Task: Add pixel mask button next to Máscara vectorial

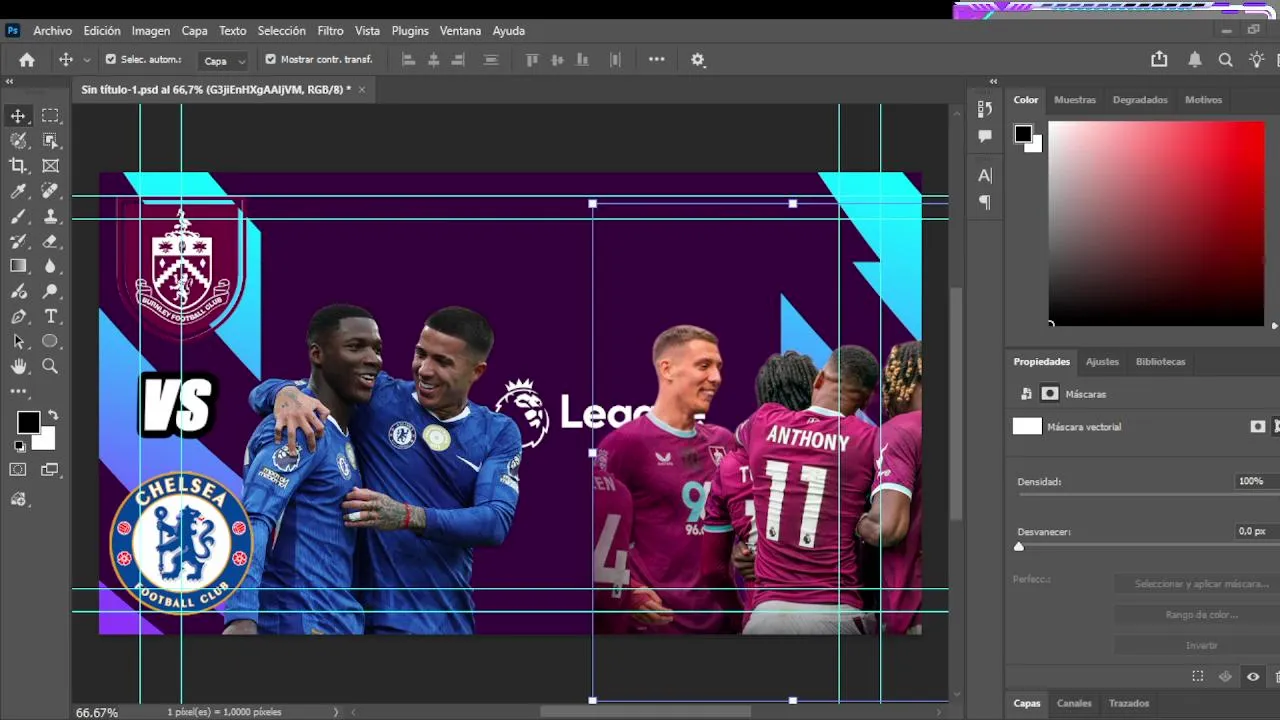Action: [x=1258, y=427]
